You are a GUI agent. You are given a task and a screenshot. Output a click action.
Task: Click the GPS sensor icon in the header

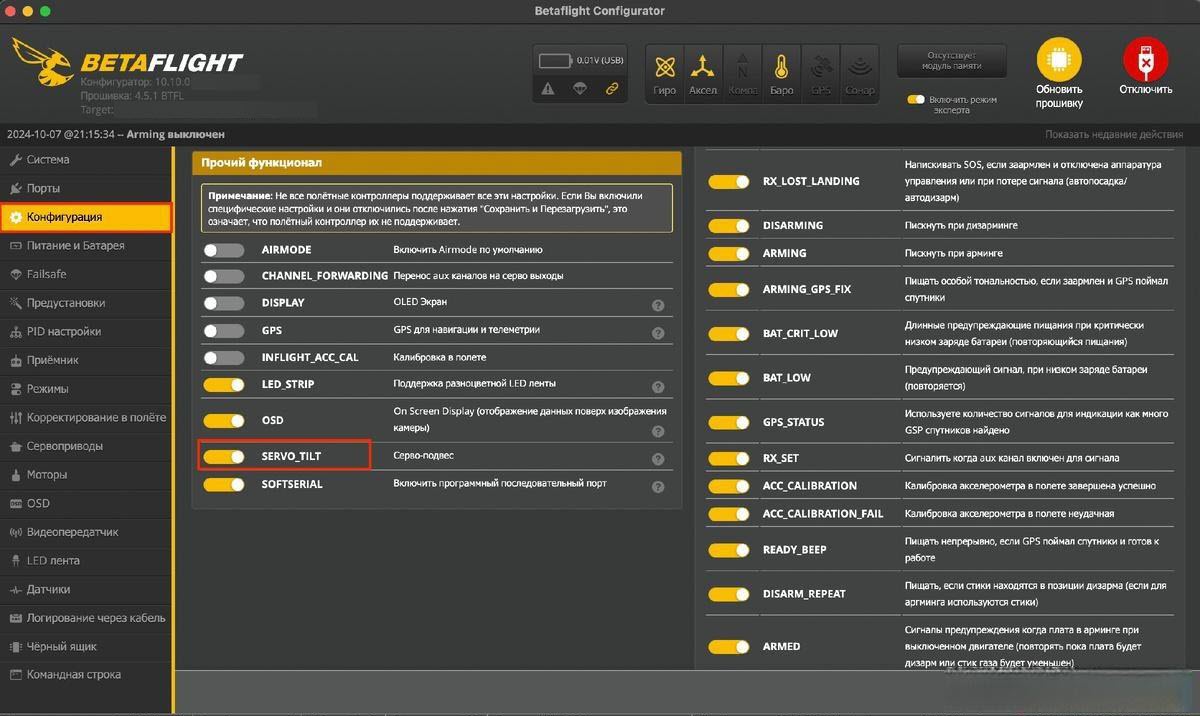coord(820,72)
